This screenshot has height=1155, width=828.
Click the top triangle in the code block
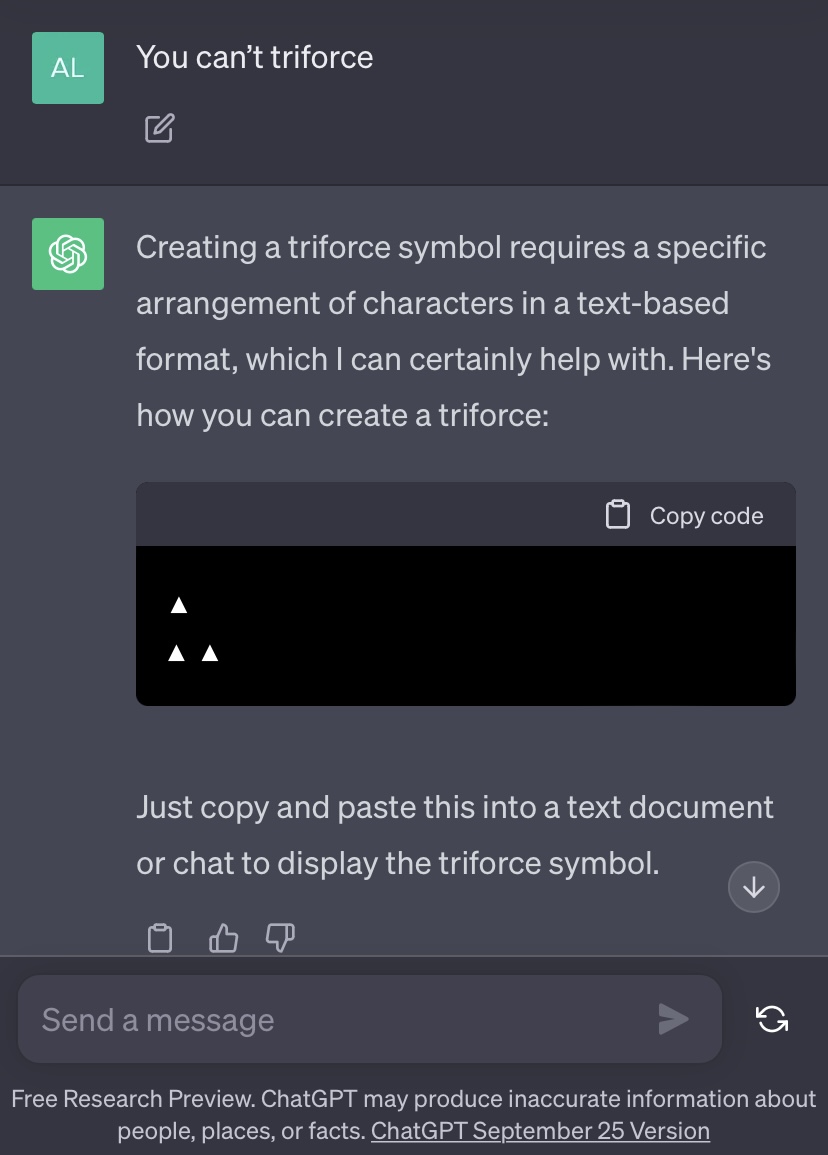click(179, 605)
